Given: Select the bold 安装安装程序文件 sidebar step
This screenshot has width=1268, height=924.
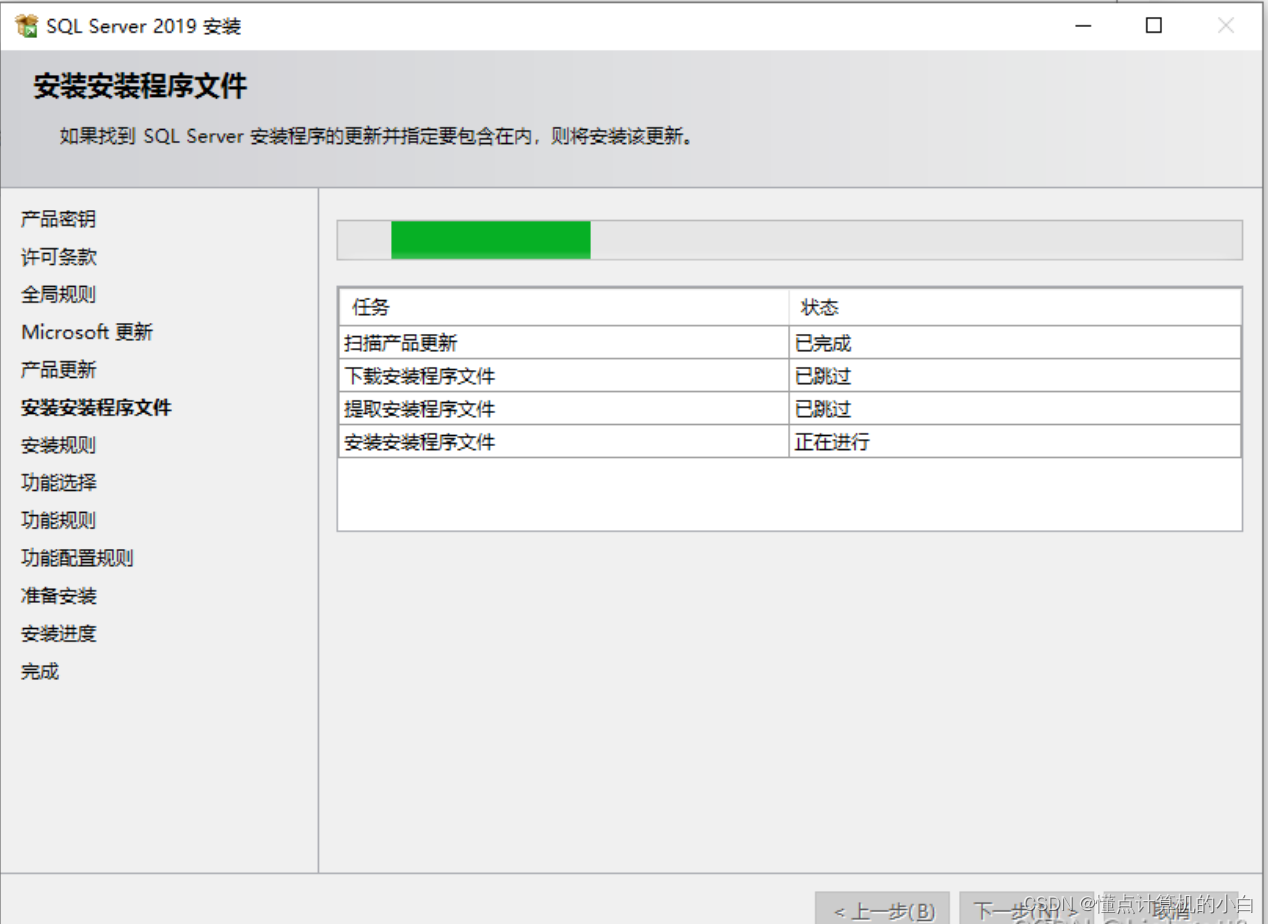Looking at the screenshot, I should 96,408.
